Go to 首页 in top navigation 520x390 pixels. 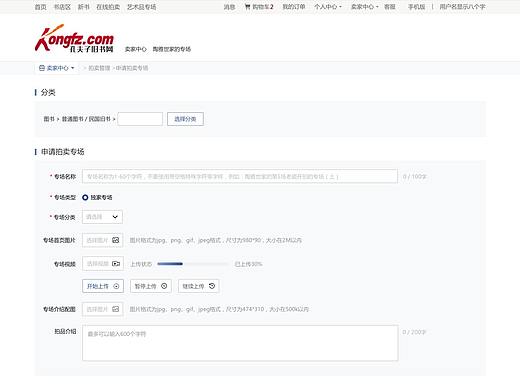41,7
